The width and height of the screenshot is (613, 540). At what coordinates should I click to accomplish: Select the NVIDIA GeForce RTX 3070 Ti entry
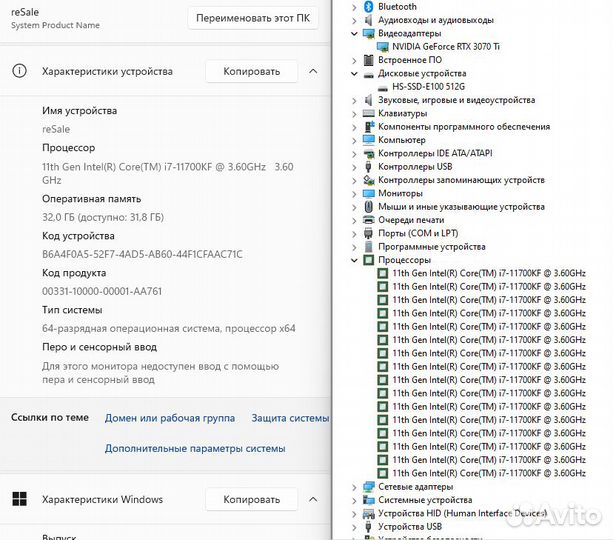pos(446,47)
